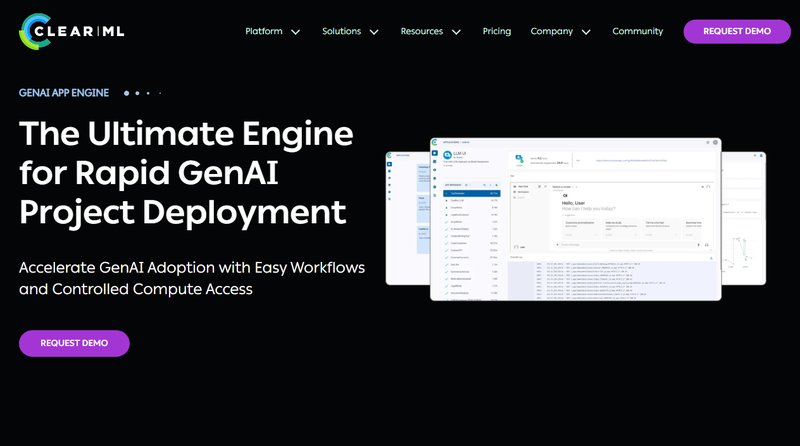Click the green status icon in the preview
This screenshot has width=800, height=446.
pyautogui.click(x=519, y=158)
